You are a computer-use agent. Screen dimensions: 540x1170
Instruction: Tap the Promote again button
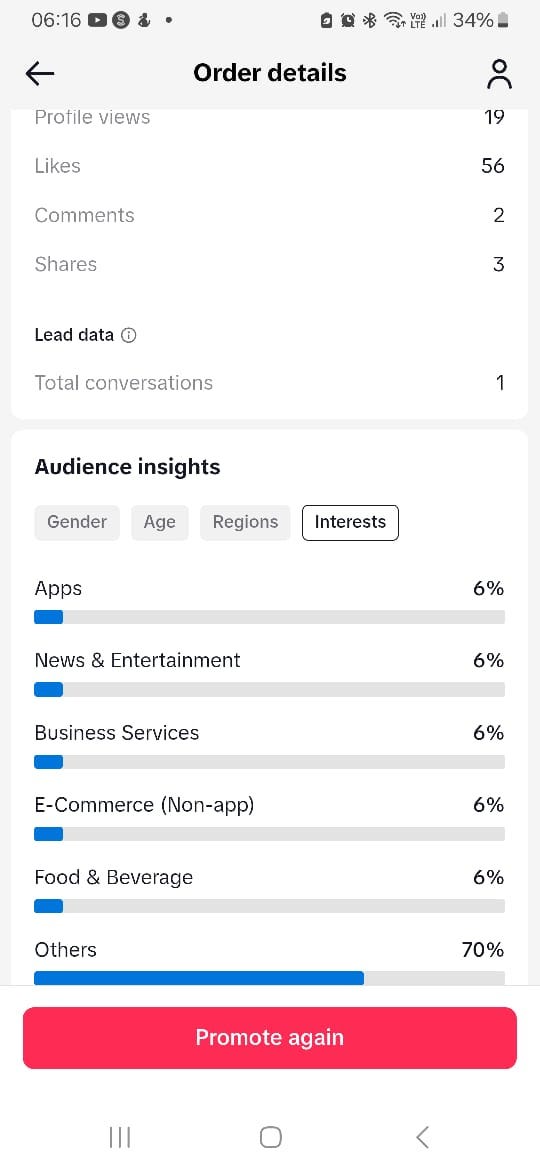(x=270, y=1037)
